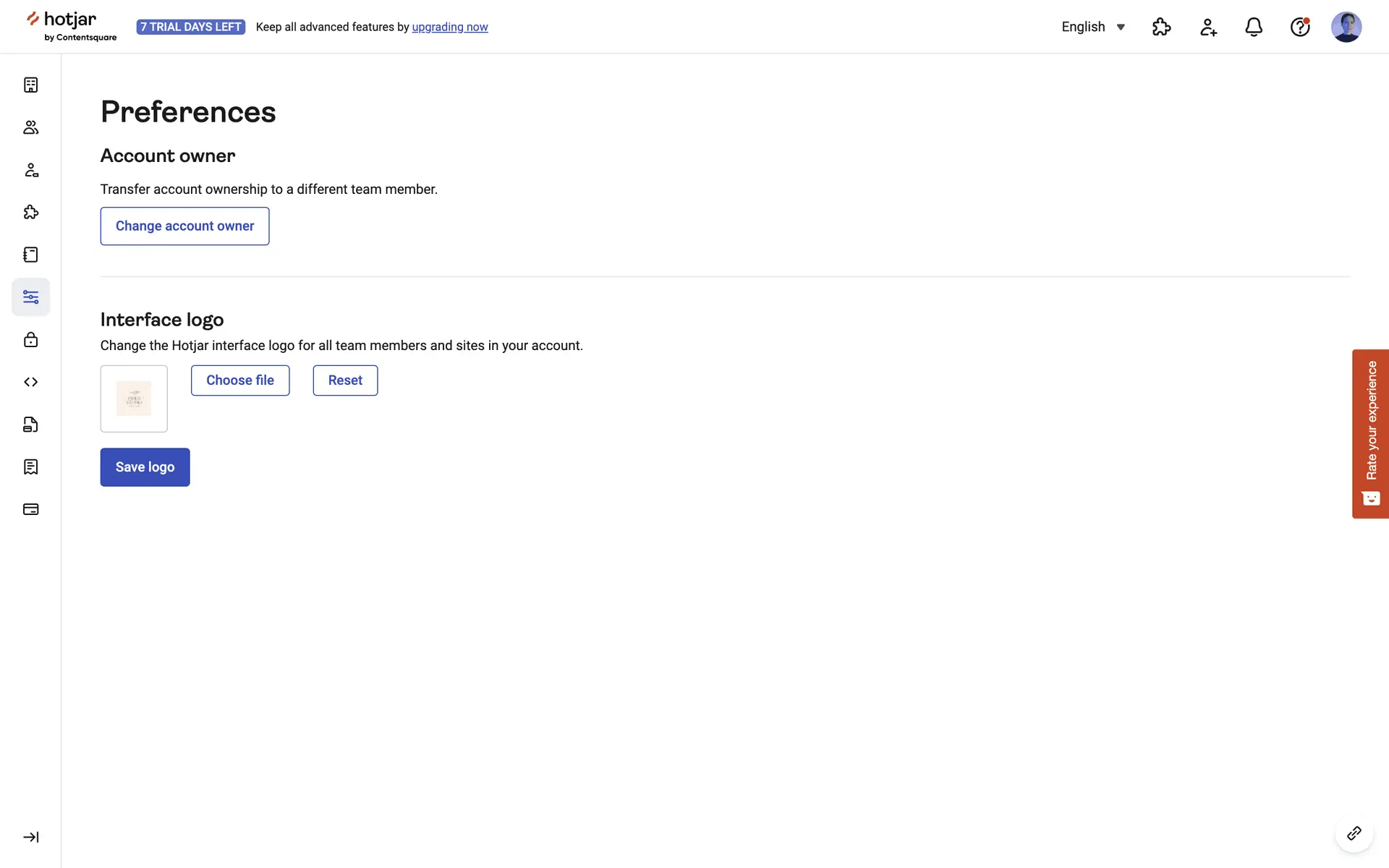Open the user profile settings sidebar icon
The height and width of the screenshot is (868, 1389).
point(30,170)
